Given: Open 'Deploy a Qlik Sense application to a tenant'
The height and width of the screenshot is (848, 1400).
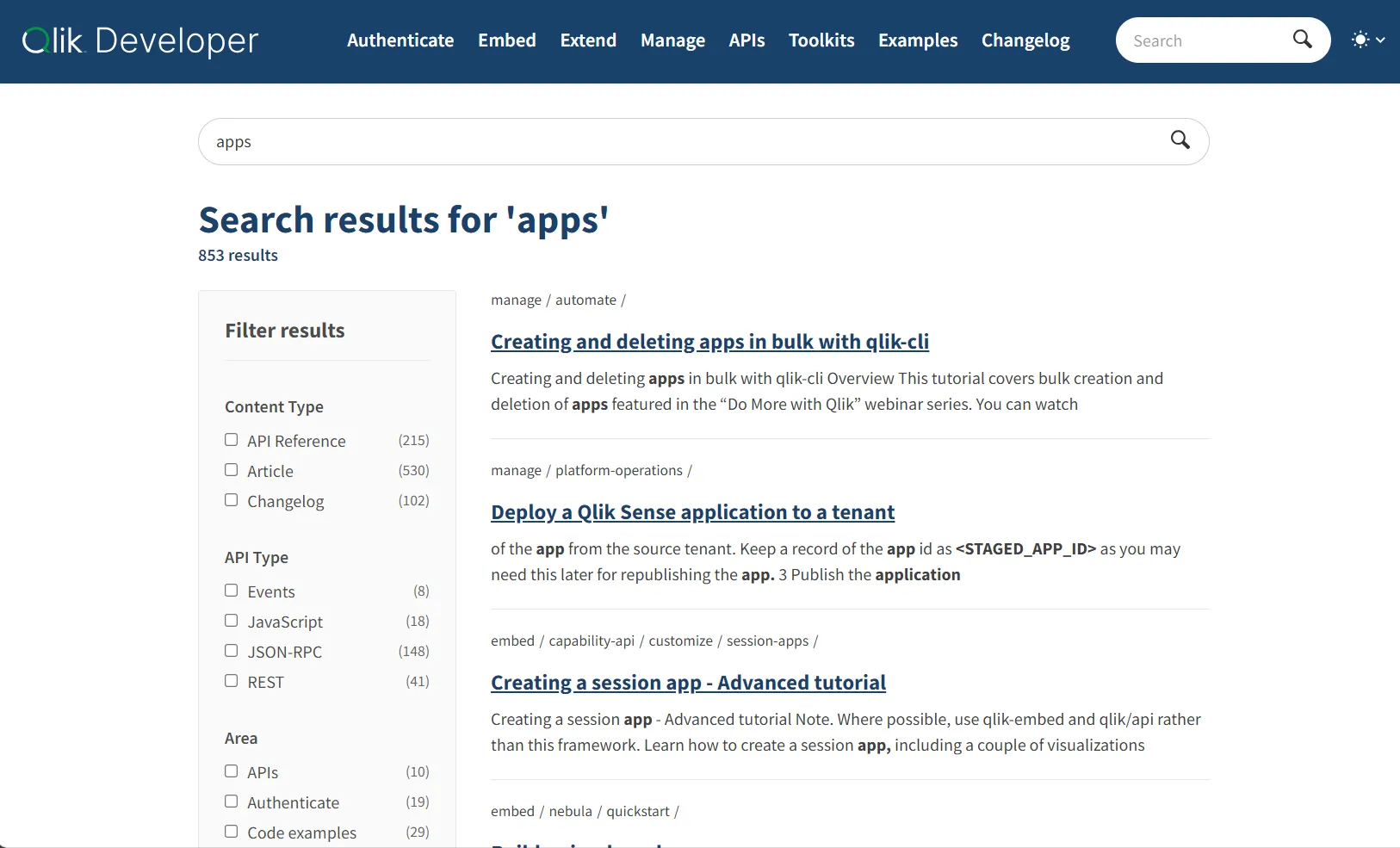Looking at the screenshot, I should tap(692, 511).
